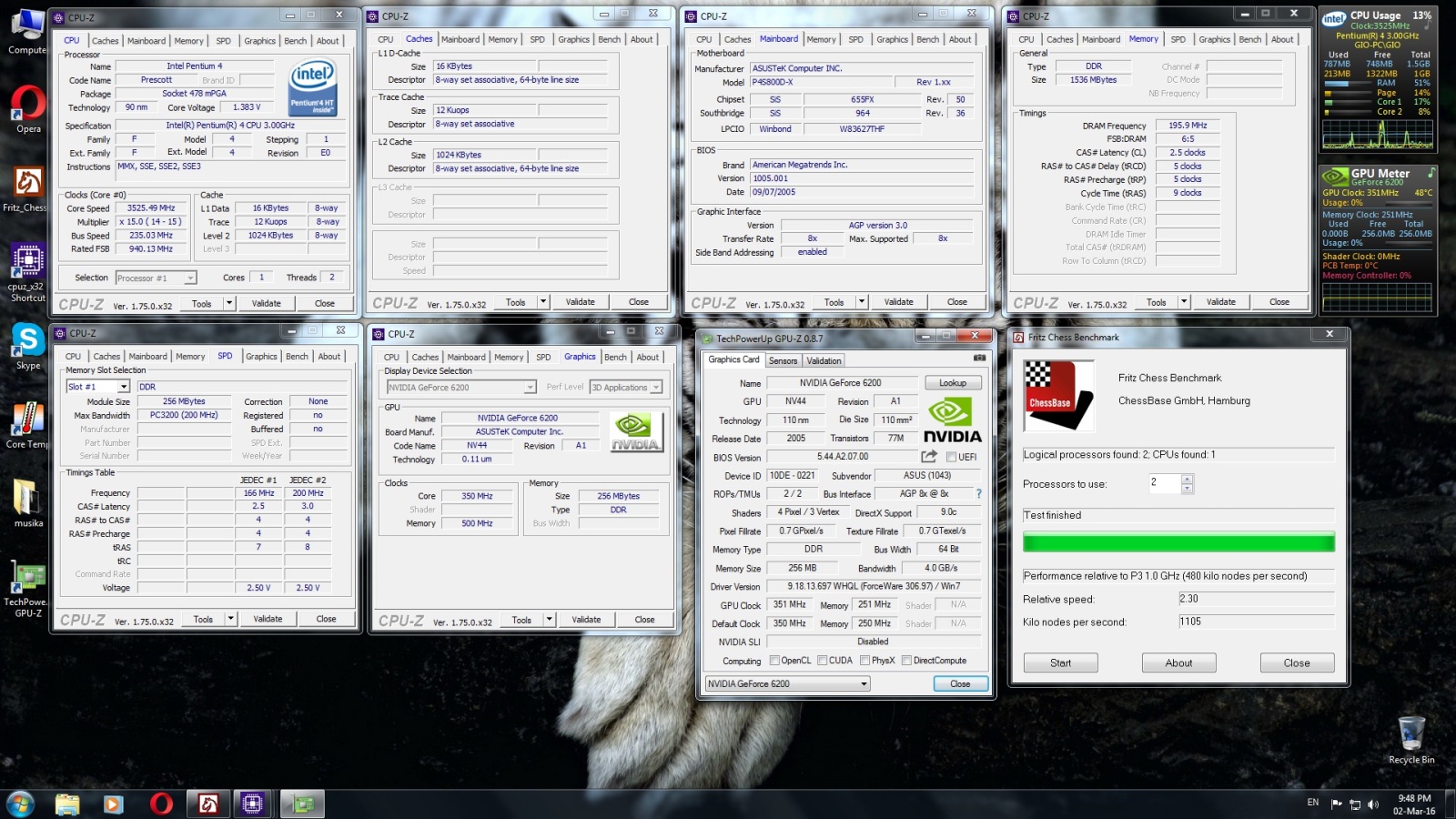Select the cpuz_x32 Shortcut desktop icon
The image size is (1456, 819).
click(27, 271)
